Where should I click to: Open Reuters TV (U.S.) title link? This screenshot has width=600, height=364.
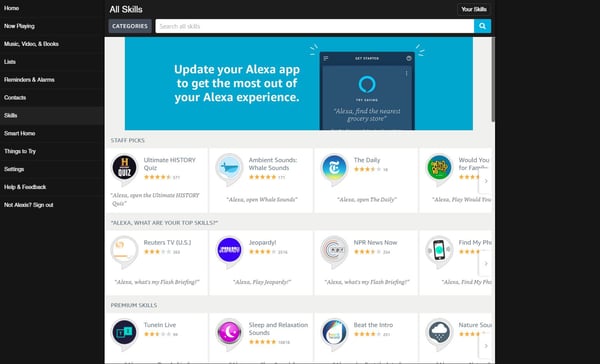click(167, 242)
